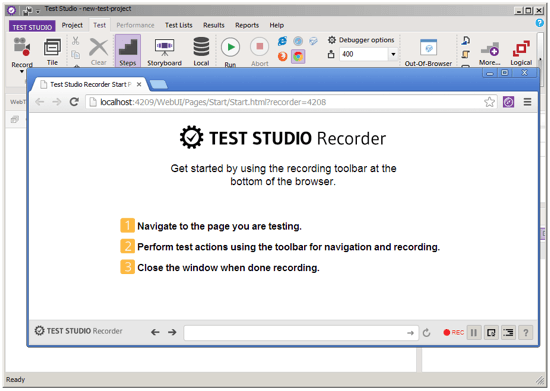Click the Logical step icon
The height and width of the screenshot is (391, 550).
pyautogui.click(x=521, y=48)
